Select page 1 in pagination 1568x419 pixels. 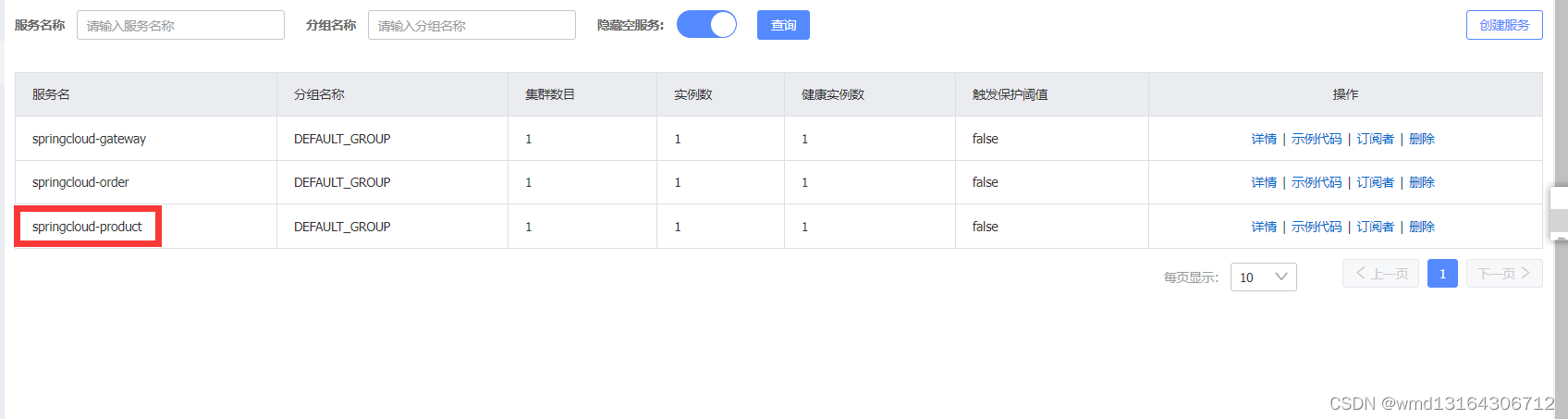[x=1442, y=274]
